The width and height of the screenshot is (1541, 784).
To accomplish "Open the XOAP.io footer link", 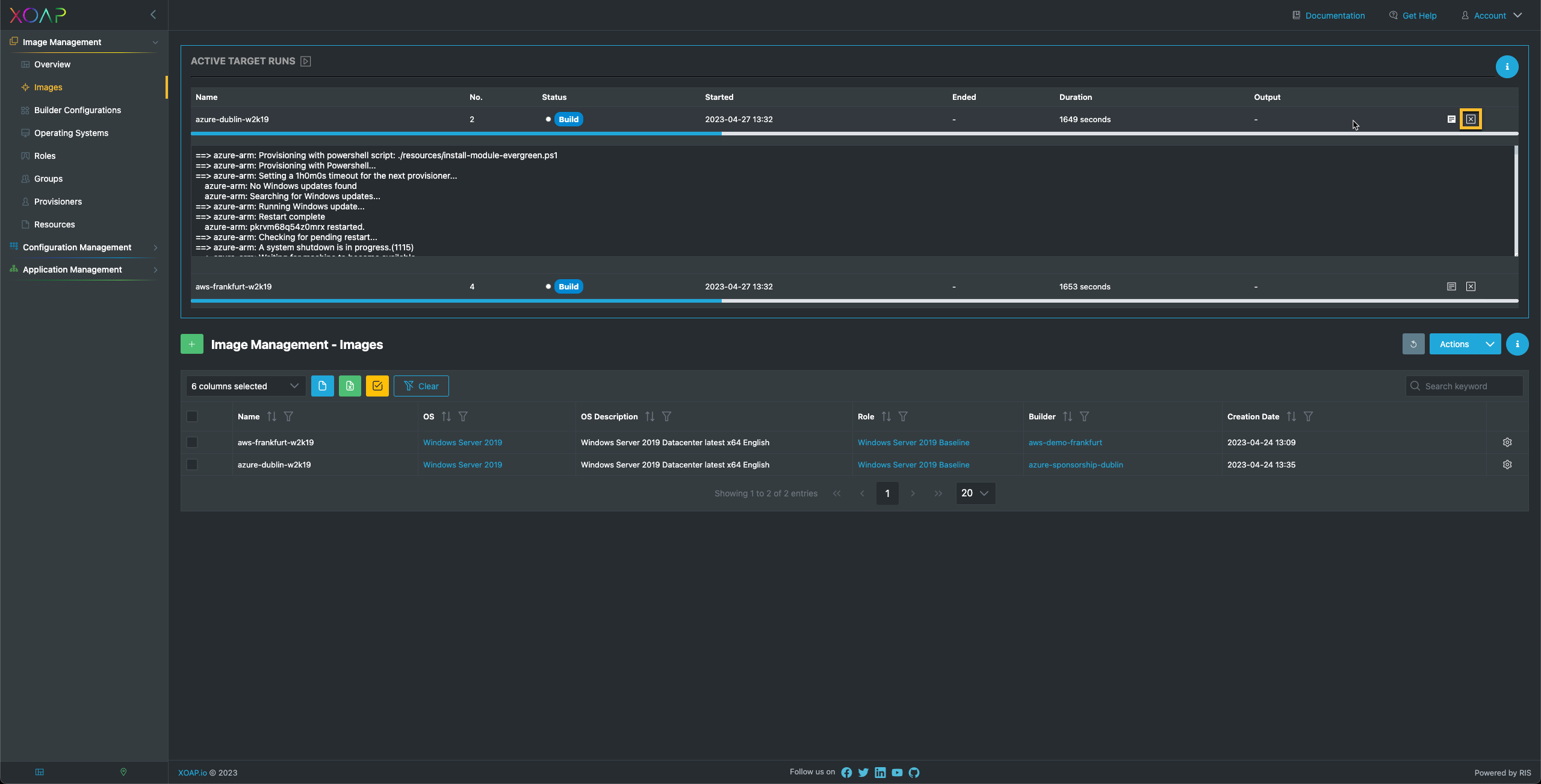I will 193,773.
